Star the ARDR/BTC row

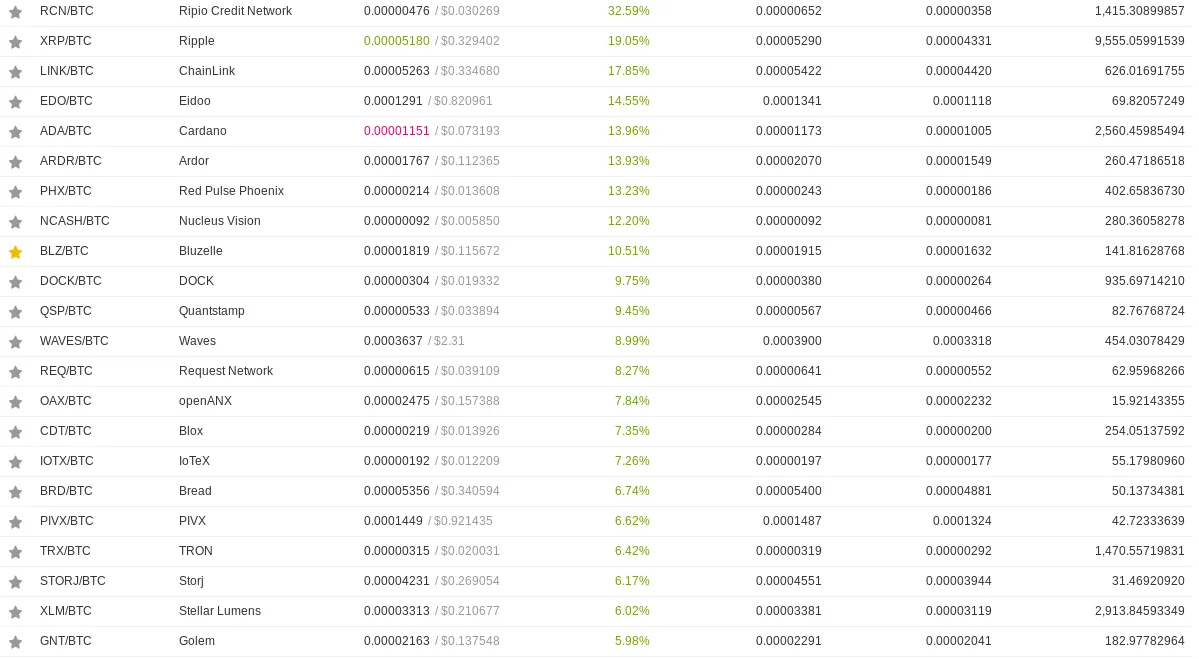click(15, 162)
